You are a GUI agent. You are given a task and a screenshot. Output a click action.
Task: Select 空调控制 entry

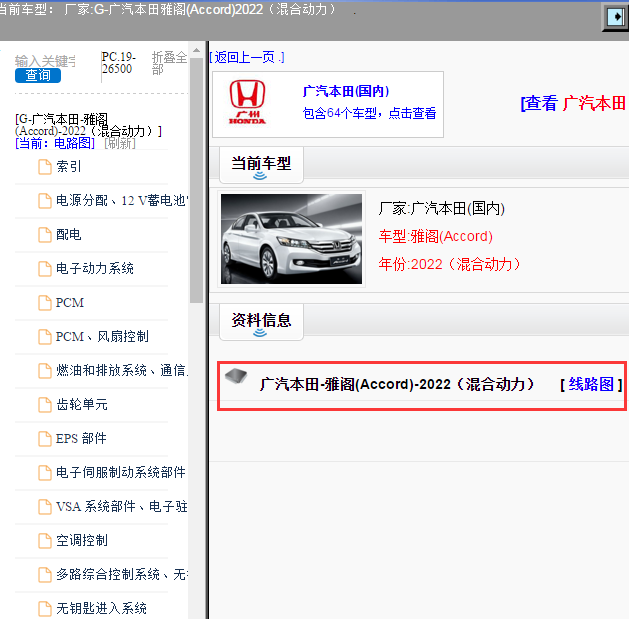click(82, 540)
